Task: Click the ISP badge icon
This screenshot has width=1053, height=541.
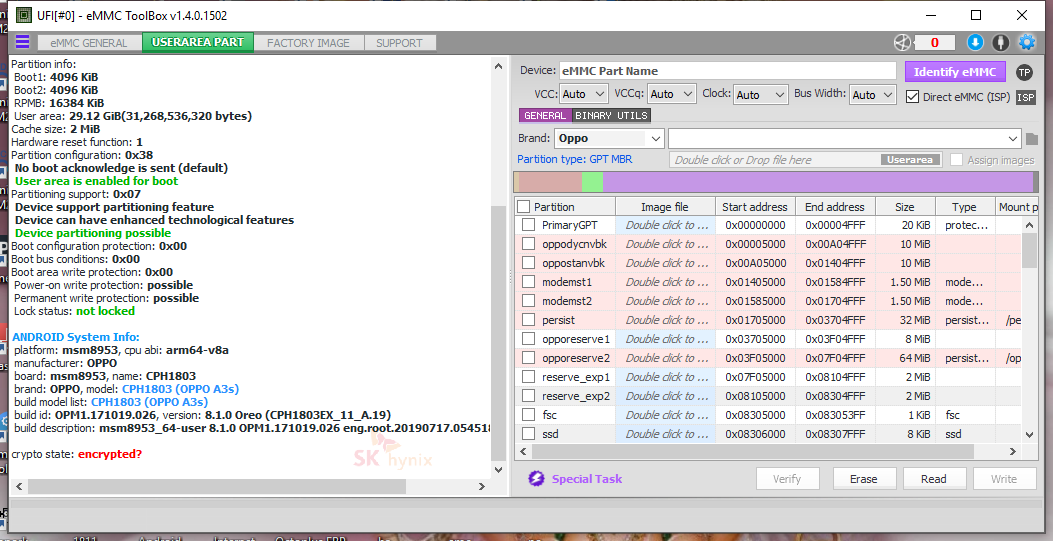Action: pos(1025,97)
